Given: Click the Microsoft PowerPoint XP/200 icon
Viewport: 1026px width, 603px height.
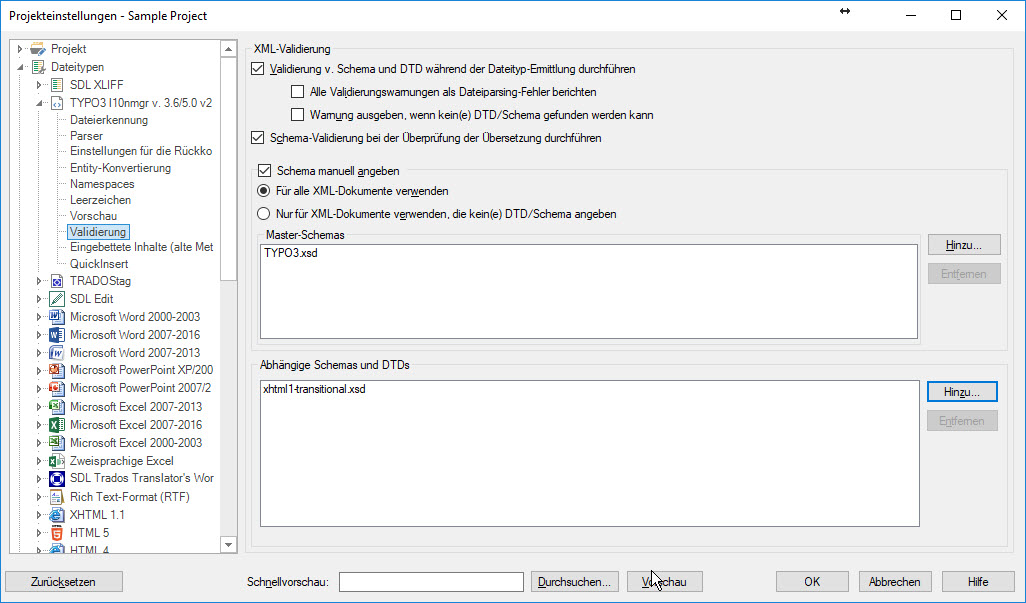Looking at the screenshot, I should 57,370.
